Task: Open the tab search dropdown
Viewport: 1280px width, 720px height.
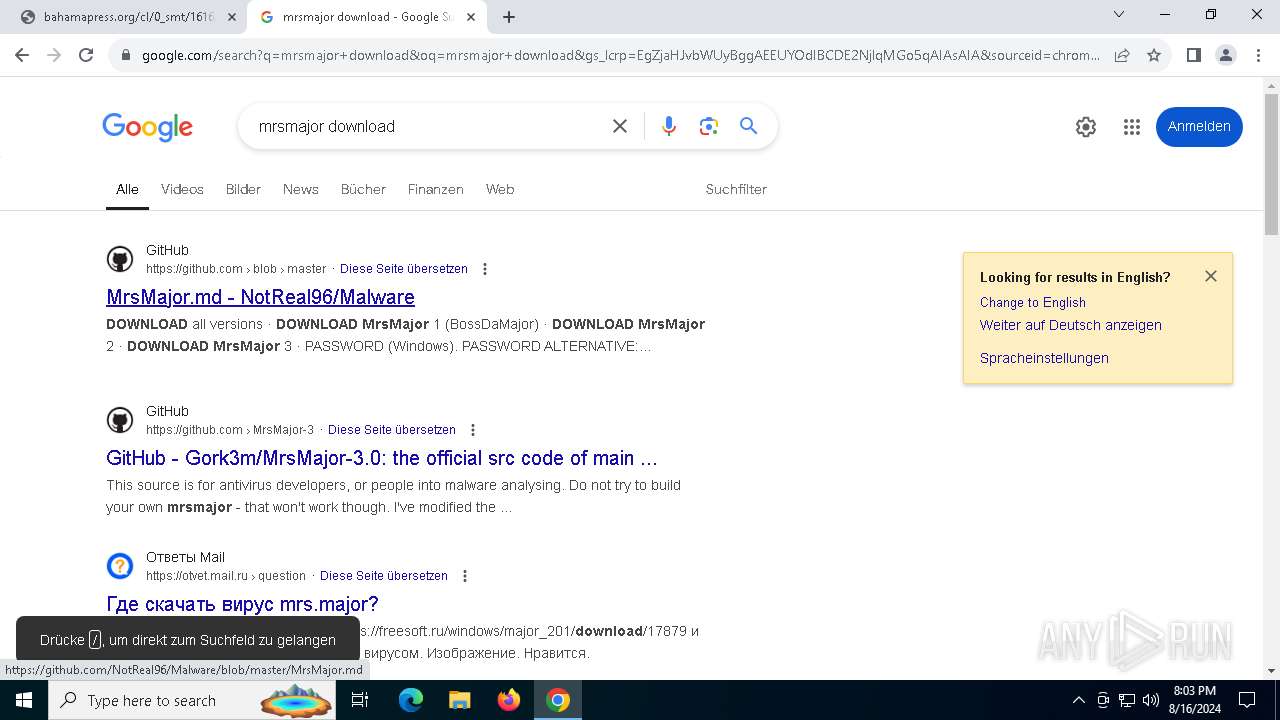Action: coord(1119,14)
